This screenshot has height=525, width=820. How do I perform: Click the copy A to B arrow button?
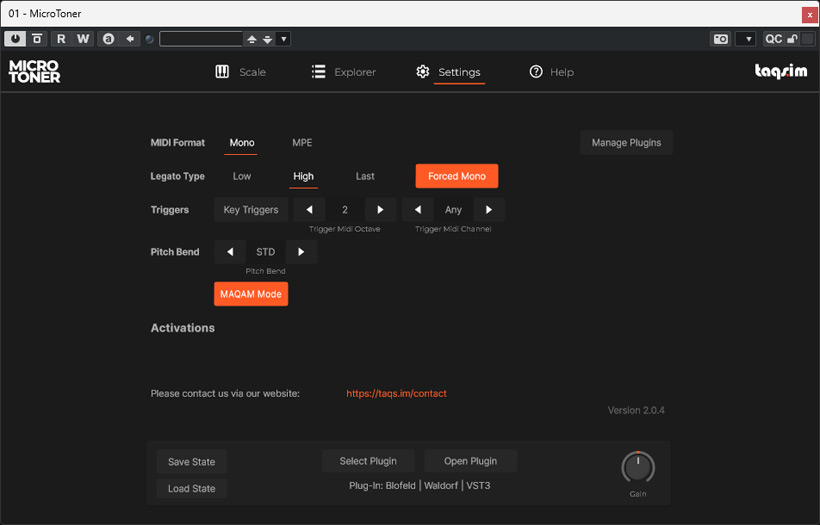[130, 39]
